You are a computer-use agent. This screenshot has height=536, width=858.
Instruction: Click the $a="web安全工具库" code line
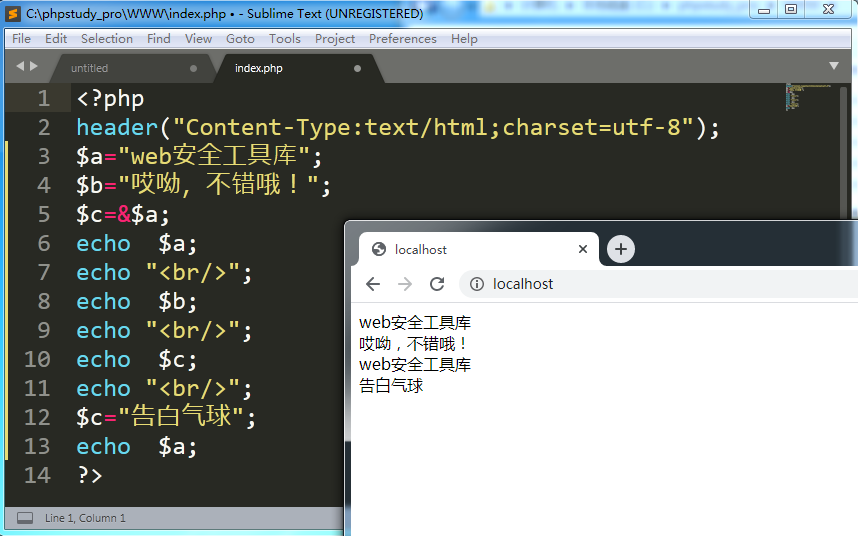pyautogui.click(x=199, y=156)
